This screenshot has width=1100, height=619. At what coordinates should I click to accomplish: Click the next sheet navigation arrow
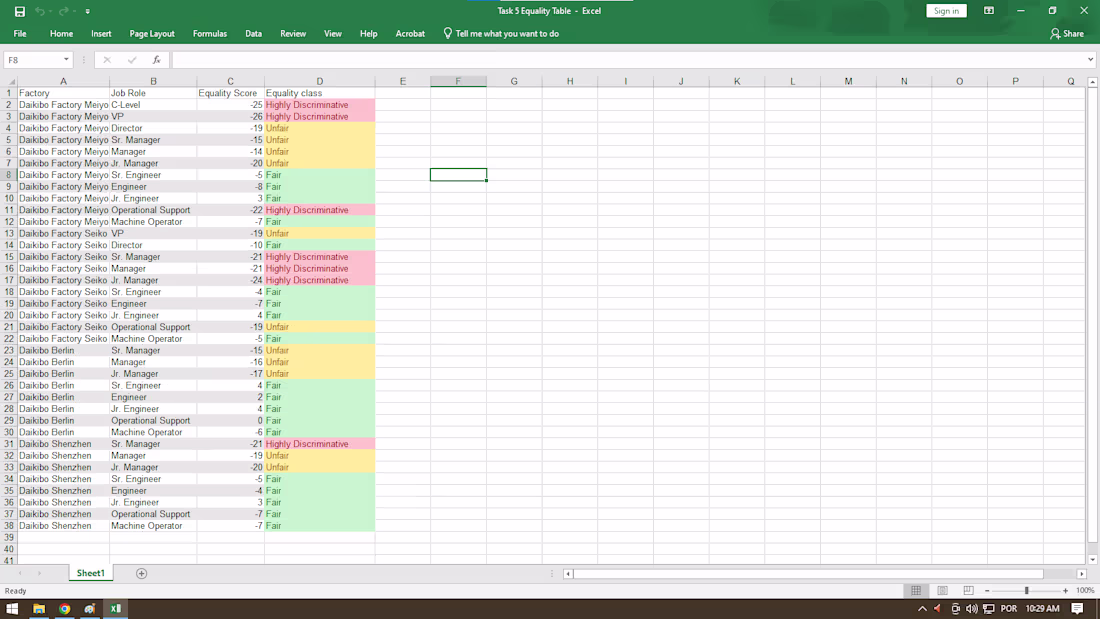[39, 573]
